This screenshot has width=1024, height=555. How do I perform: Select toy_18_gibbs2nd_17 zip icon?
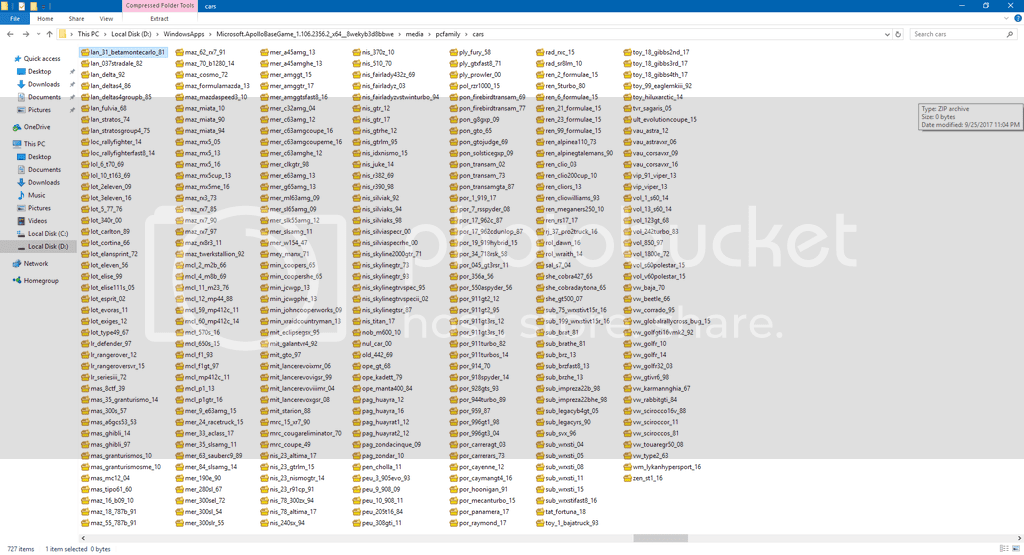(x=627, y=52)
